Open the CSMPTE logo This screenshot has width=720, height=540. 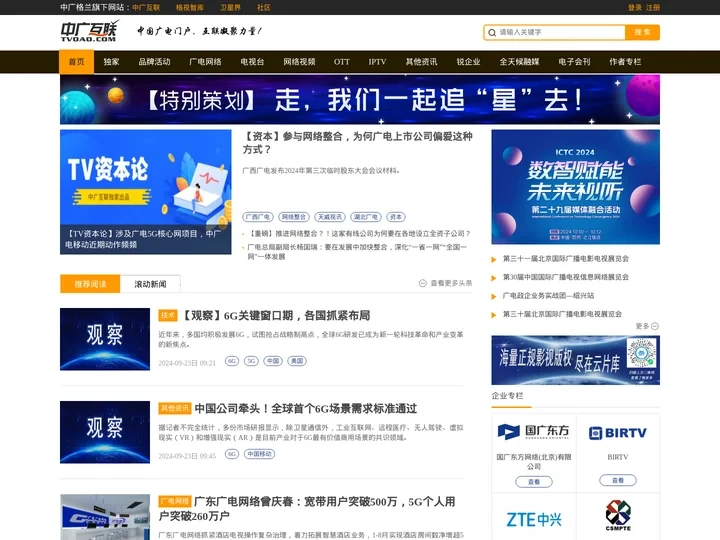[618, 515]
